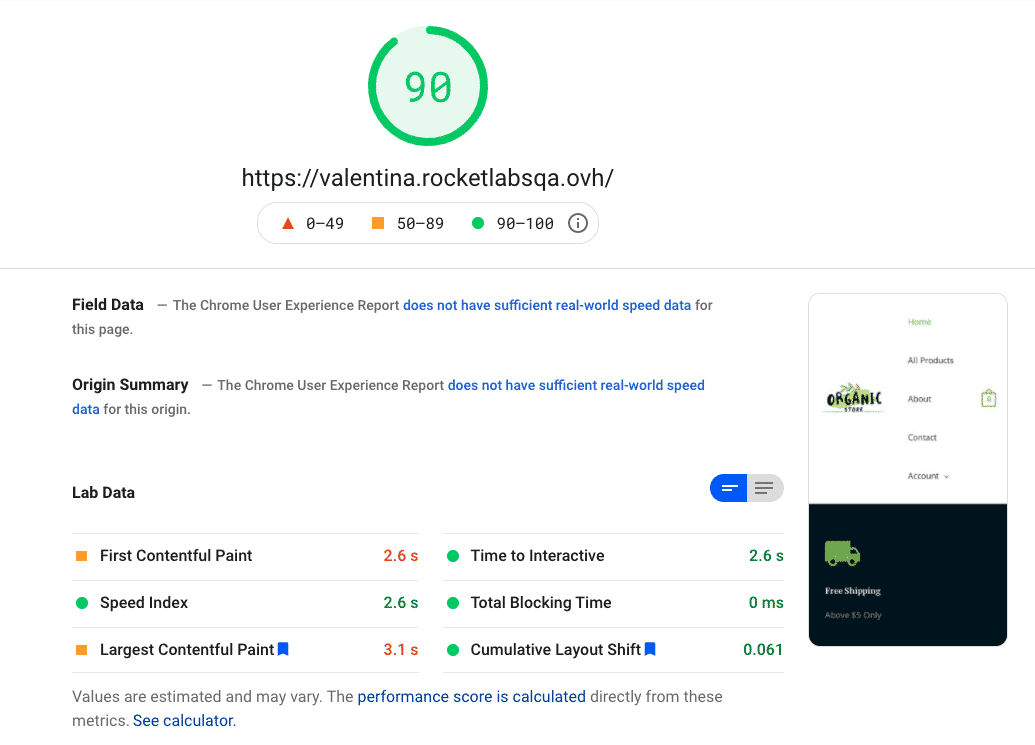This screenshot has width=1035, height=745.
Task: Click the red triangle 0–49 legend icon
Action: coord(288,223)
